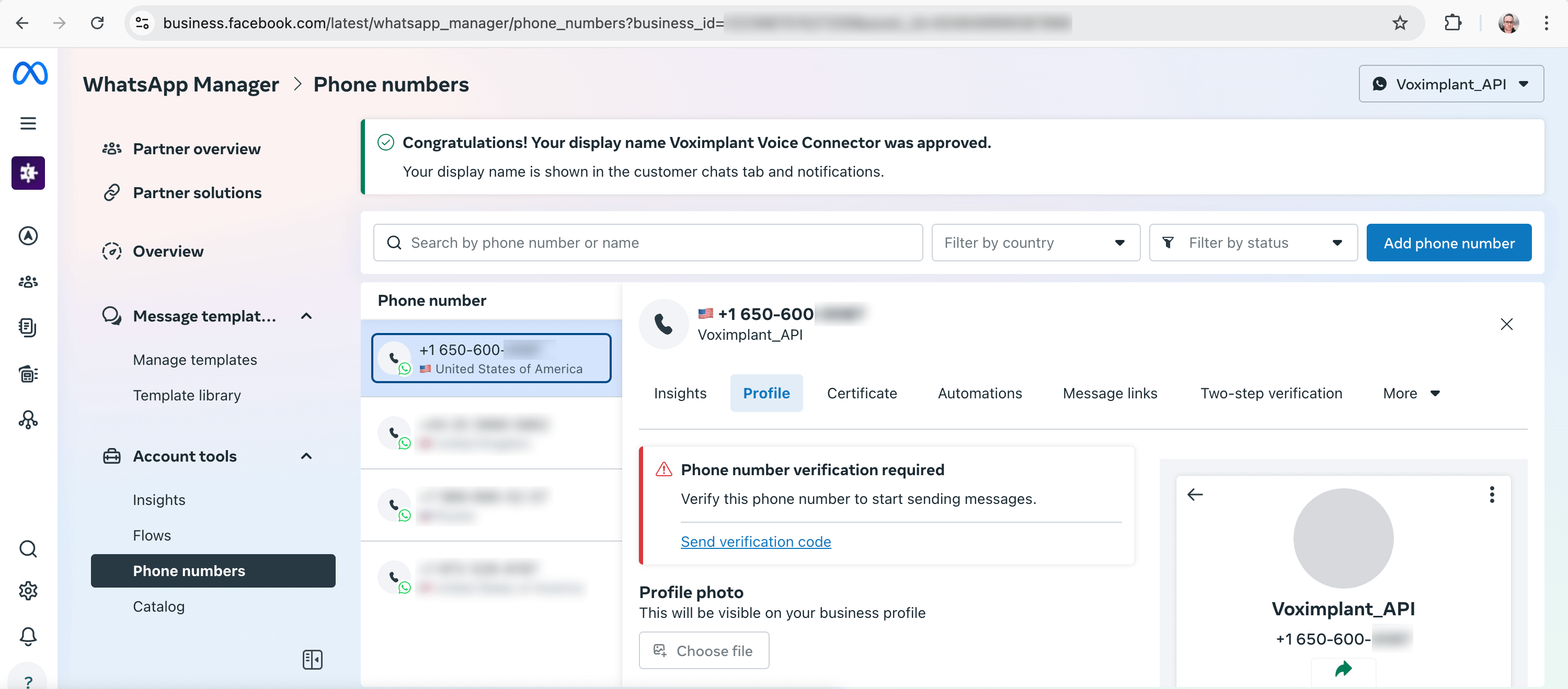Image resolution: width=1568 pixels, height=689 pixels.
Task: Select the purple WhatsApp Manager app icon
Action: pyautogui.click(x=28, y=173)
